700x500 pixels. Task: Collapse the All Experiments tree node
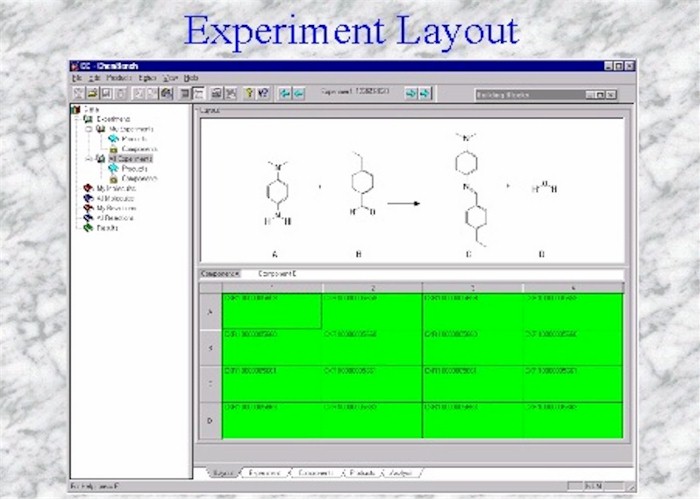pyautogui.click(x=88, y=158)
